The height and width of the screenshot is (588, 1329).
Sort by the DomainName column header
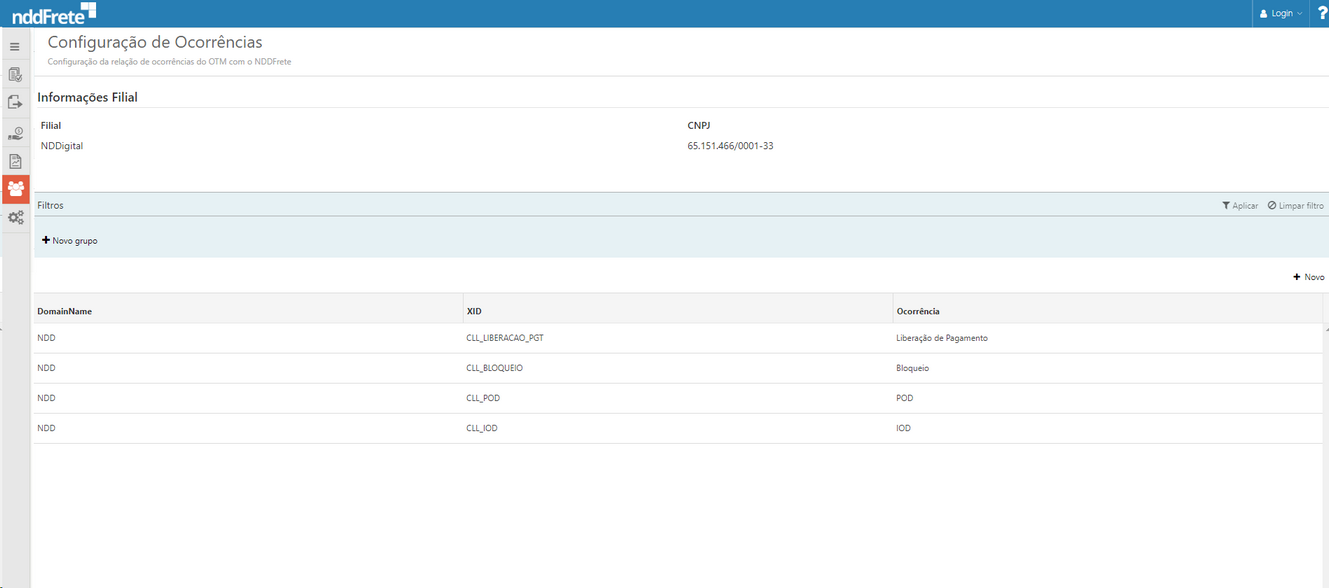65,311
